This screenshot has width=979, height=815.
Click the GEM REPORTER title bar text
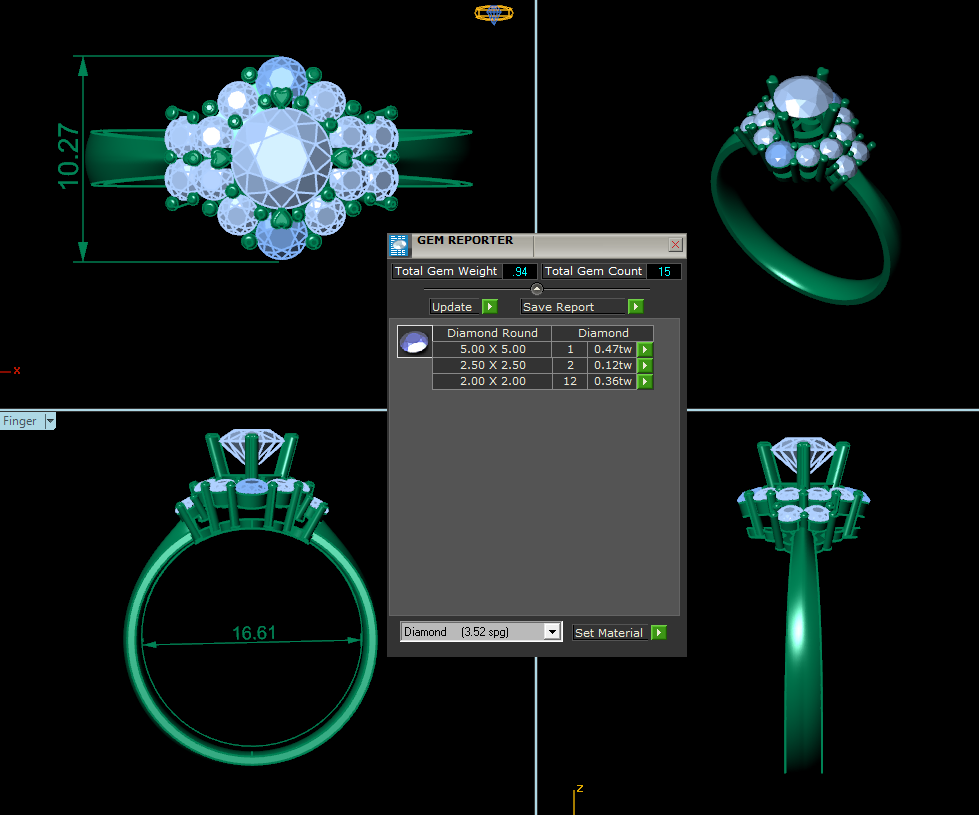pos(465,240)
